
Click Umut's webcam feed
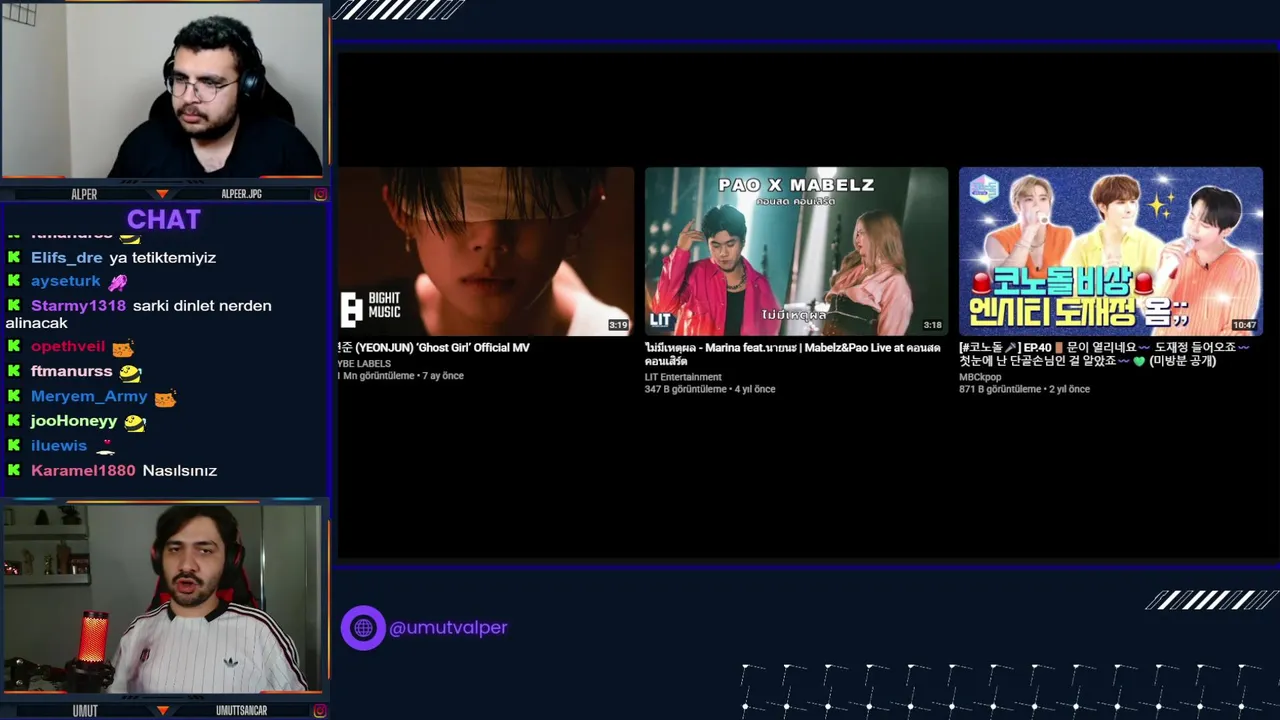click(162, 598)
